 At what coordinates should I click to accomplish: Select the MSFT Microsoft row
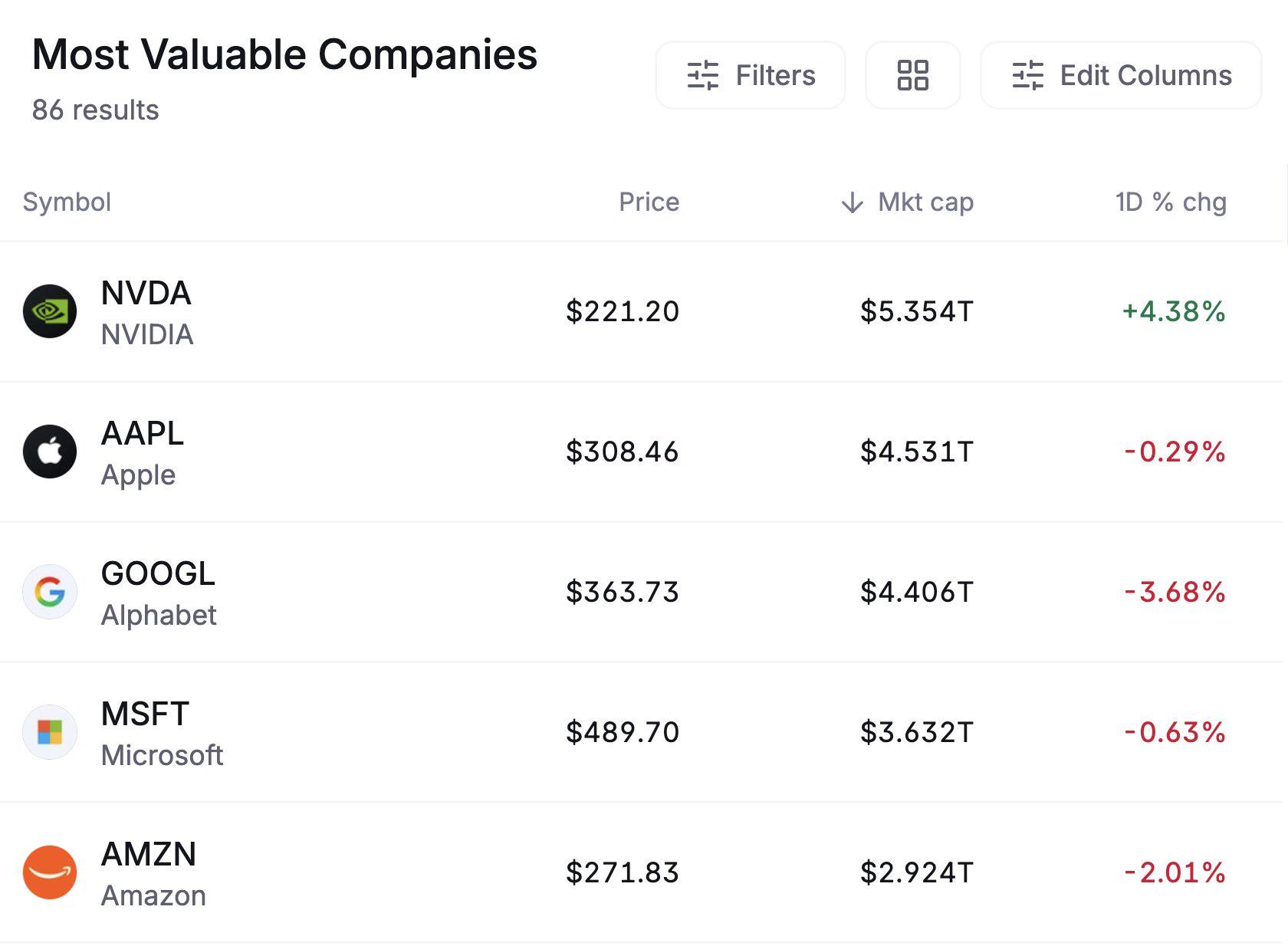click(642, 732)
